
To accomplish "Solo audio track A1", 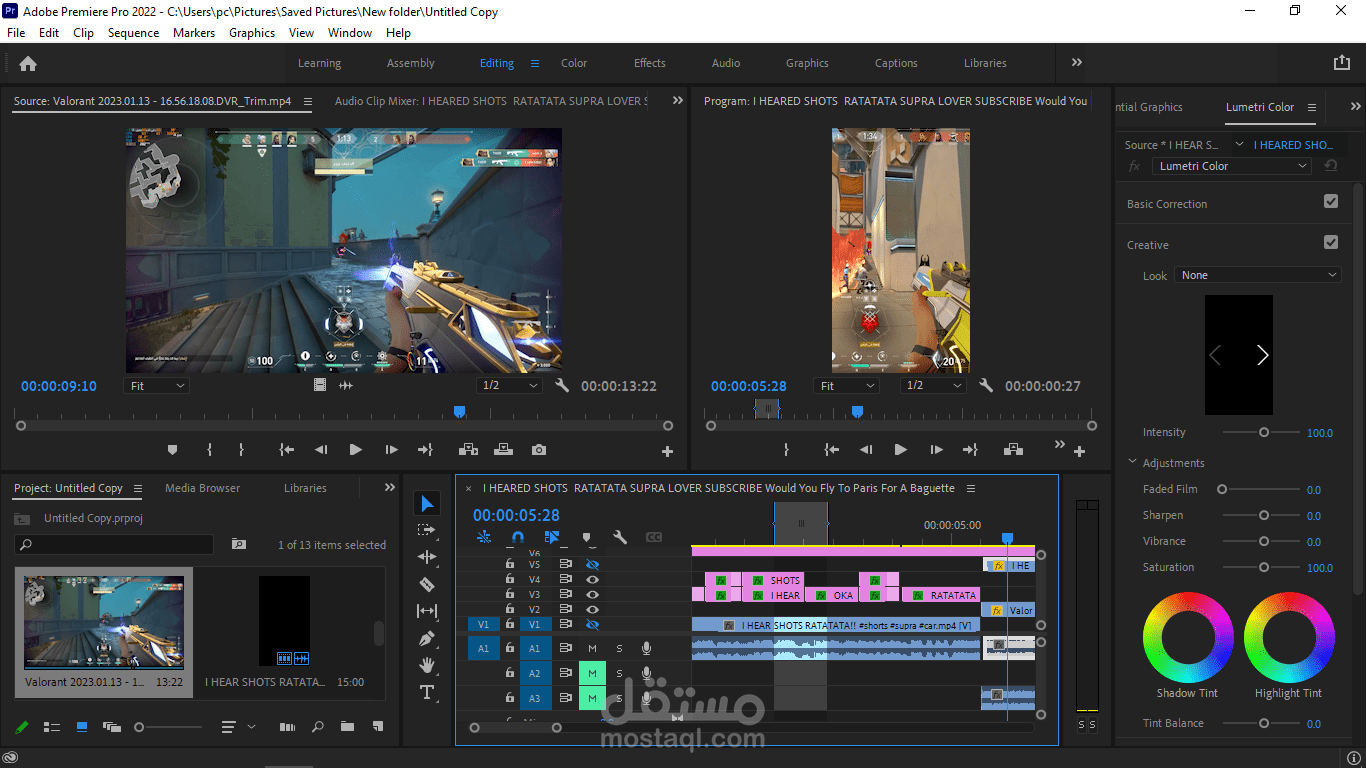I will (x=619, y=648).
